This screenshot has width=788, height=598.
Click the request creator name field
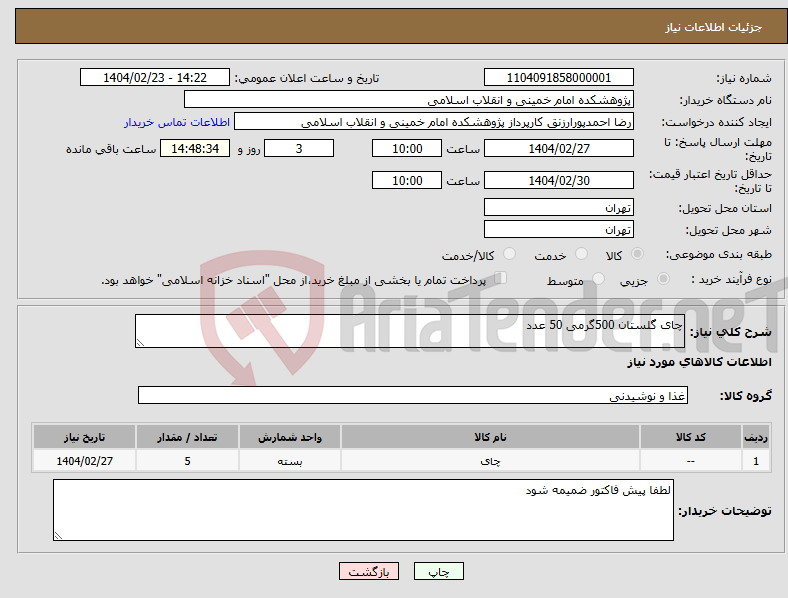click(x=434, y=122)
